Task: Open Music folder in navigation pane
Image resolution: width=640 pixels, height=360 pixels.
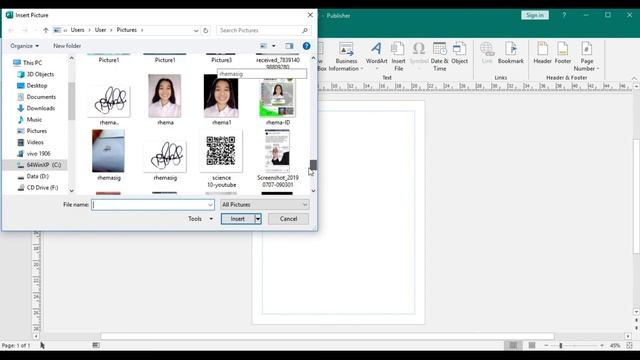Action: point(34,120)
